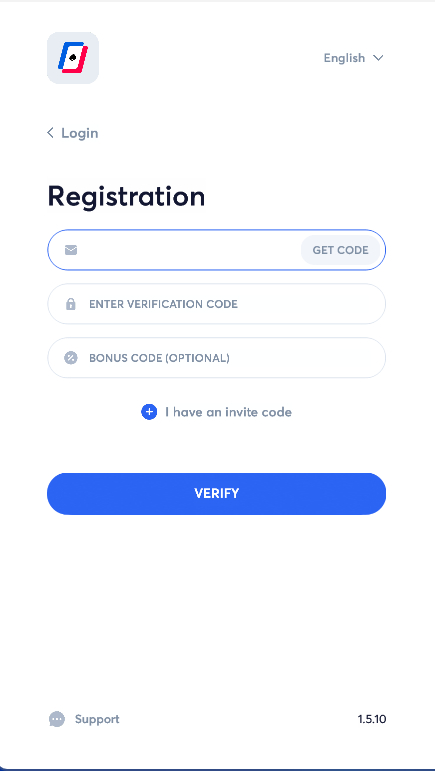
Task: Click the percent bonus icon
Action: tap(71, 358)
